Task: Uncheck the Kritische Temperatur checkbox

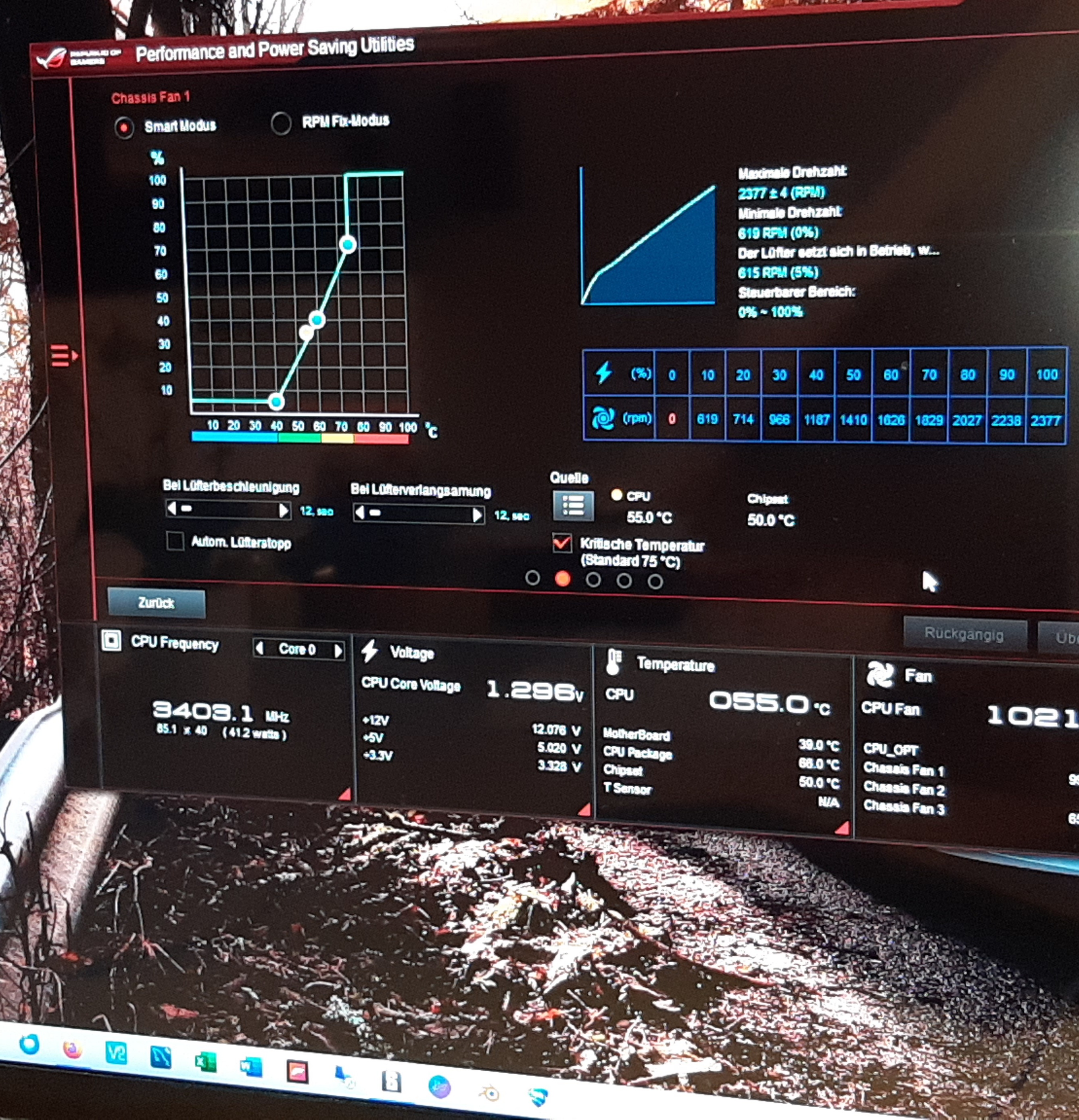Action: tap(562, 543)
